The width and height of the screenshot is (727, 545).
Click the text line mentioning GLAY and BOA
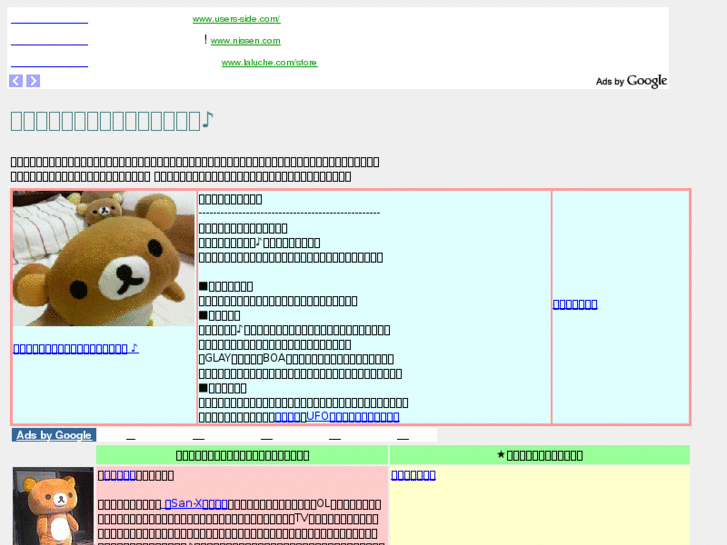[x=296, y=359]
